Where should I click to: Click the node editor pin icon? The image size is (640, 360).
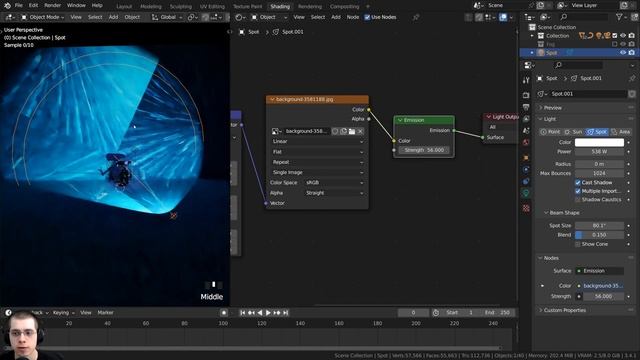[x=416, y=17]
